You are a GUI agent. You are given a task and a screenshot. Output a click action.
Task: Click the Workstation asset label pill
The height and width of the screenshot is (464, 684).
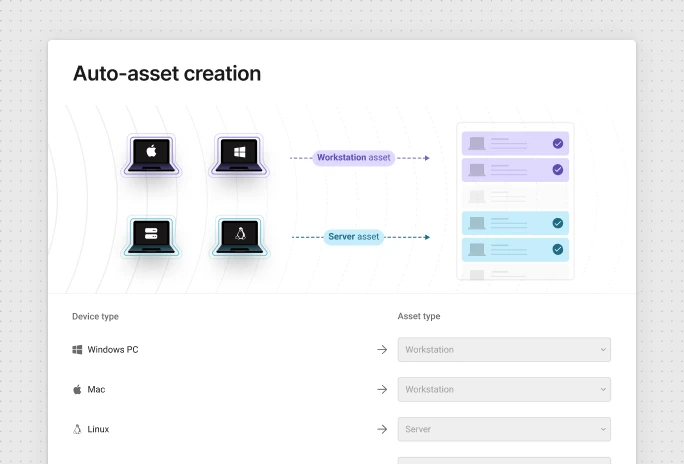click(x=354, y=158)
